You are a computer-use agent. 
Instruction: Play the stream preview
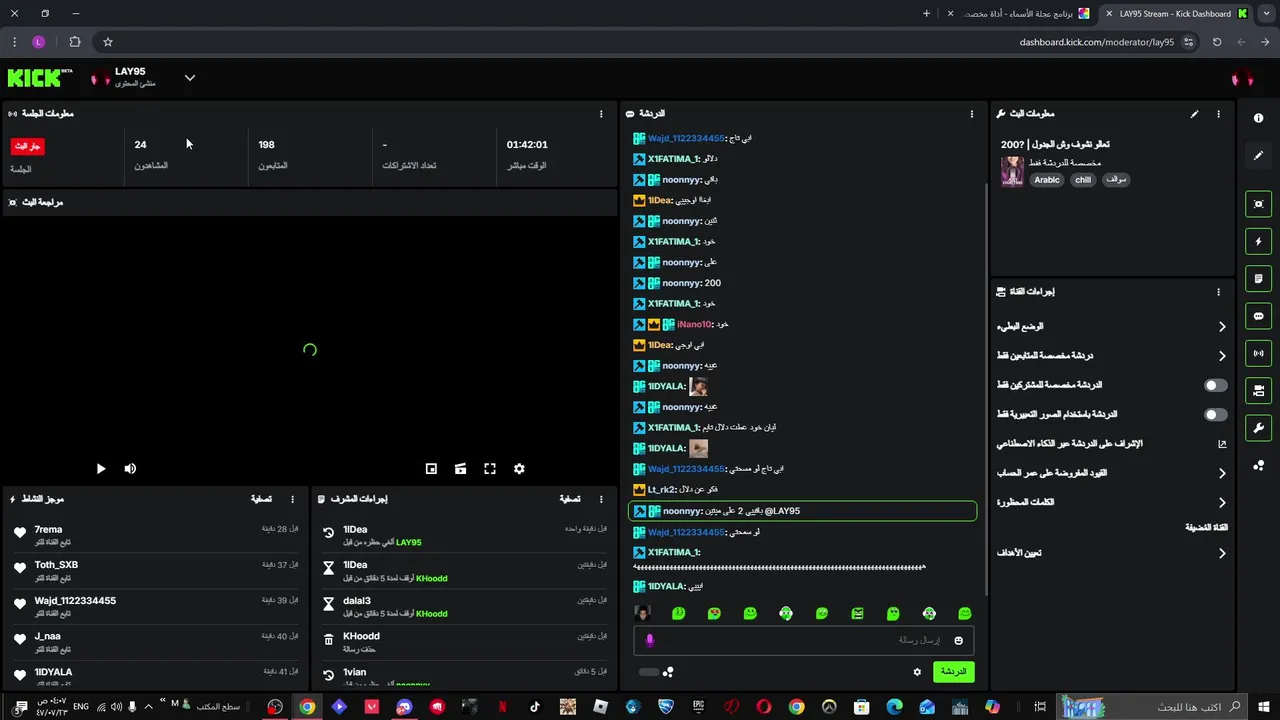101,469
